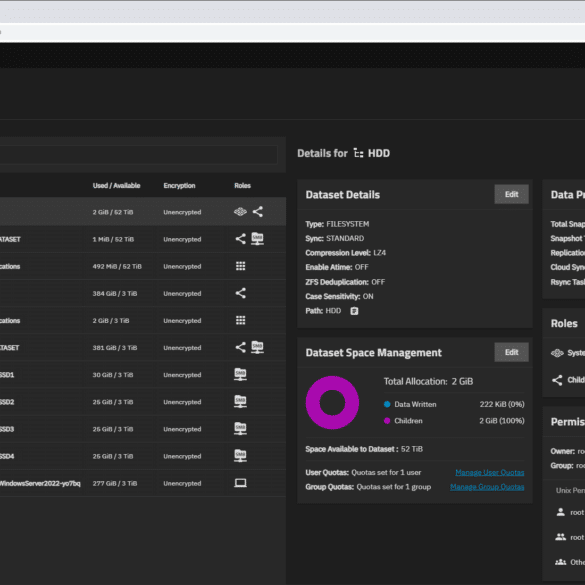585x585 pixels.
Task: Click the 'ZFS Deduplication: OFF' line
Action: (x=345, y=282)
